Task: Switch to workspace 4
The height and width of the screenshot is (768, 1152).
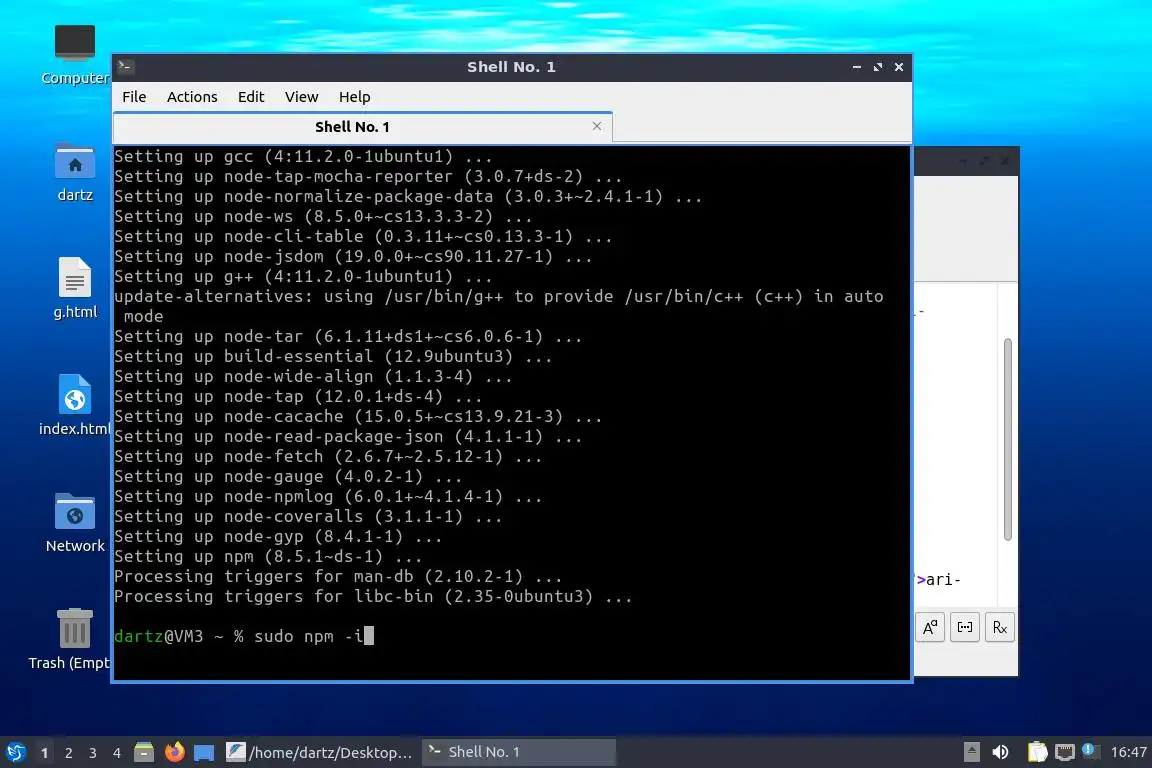Action: click(117, 753)
